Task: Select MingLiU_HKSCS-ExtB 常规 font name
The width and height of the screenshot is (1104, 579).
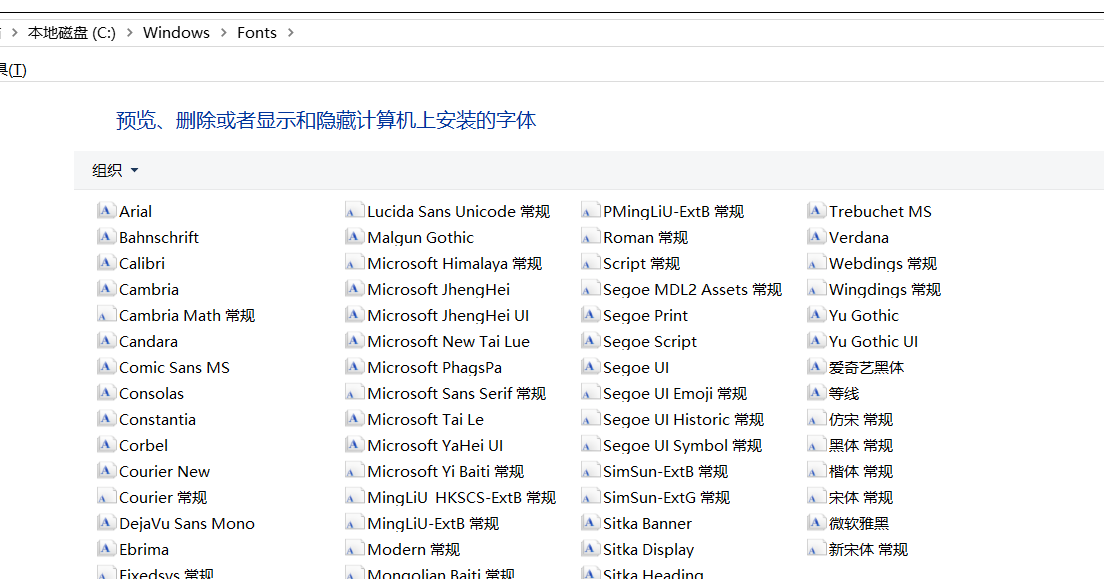Action: tap(461, 498)
